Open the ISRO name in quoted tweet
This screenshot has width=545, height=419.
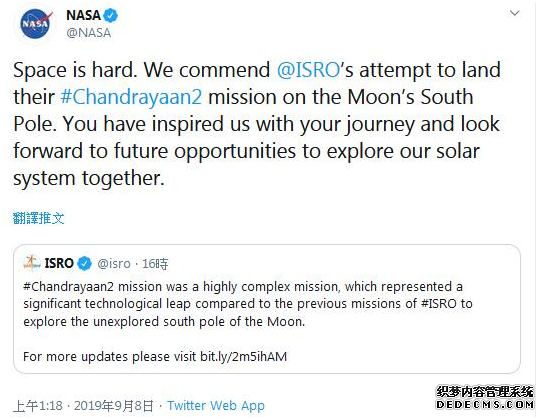pyautogui.click(x=59, y=263)
